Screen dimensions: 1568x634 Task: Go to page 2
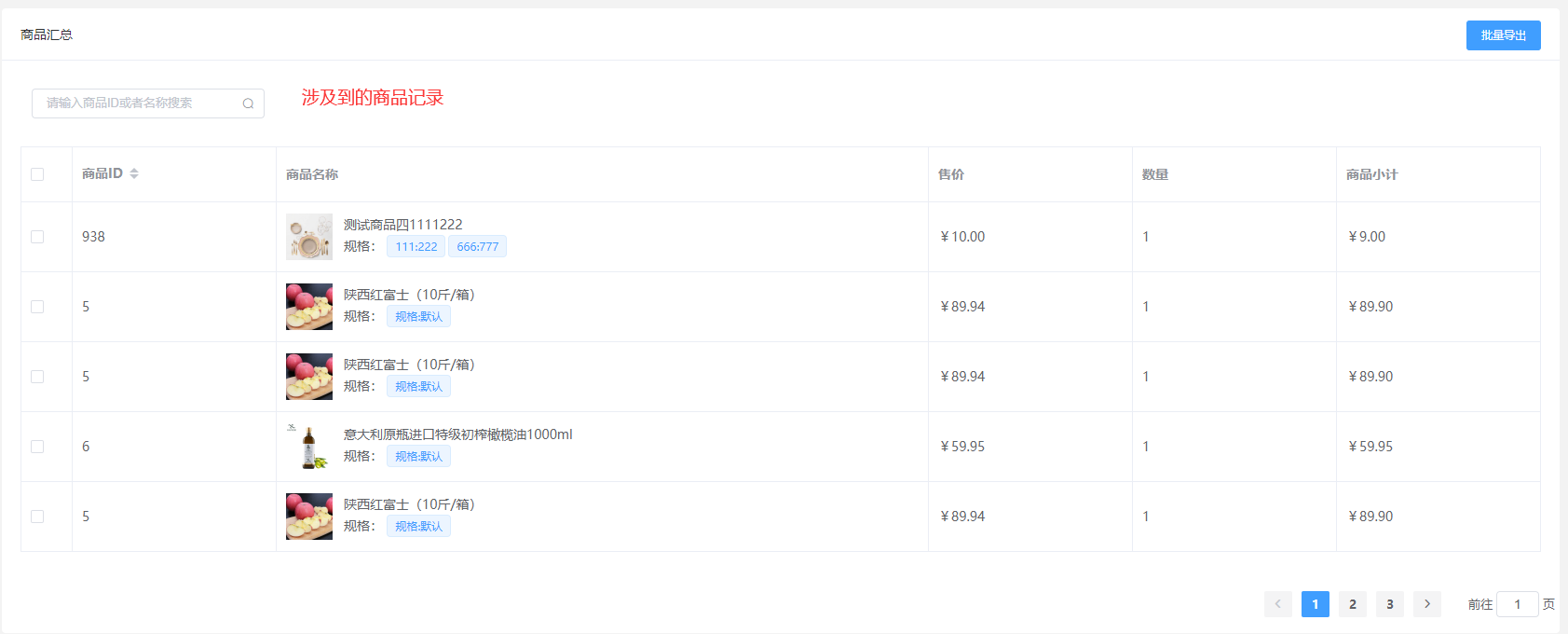[1352, 604]
